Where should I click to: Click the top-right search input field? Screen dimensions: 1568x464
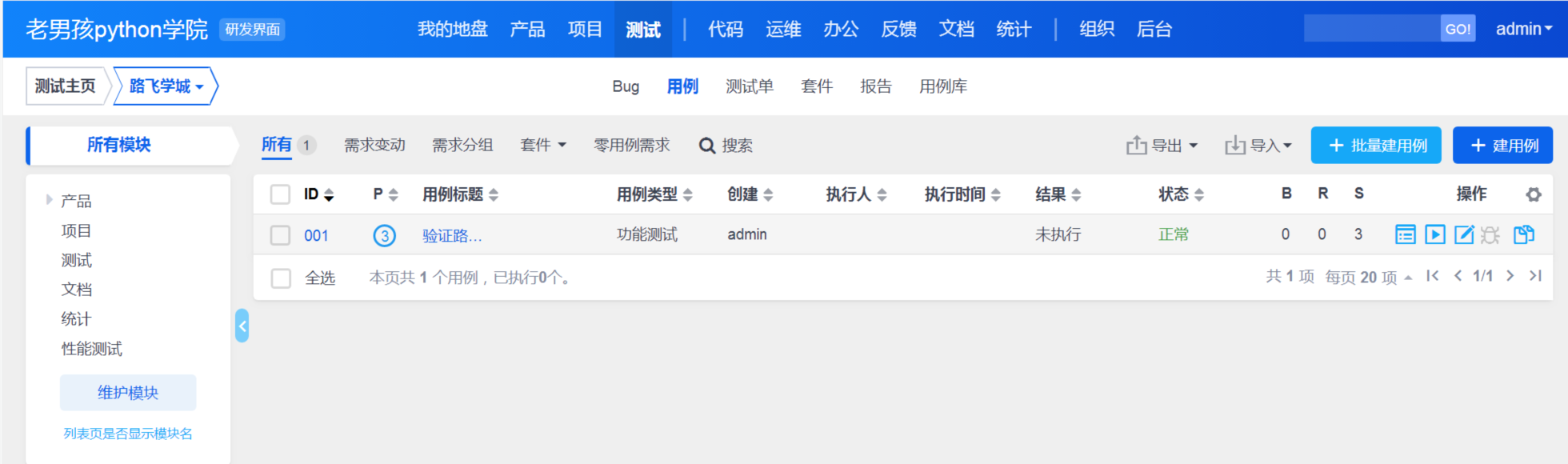1371,30
